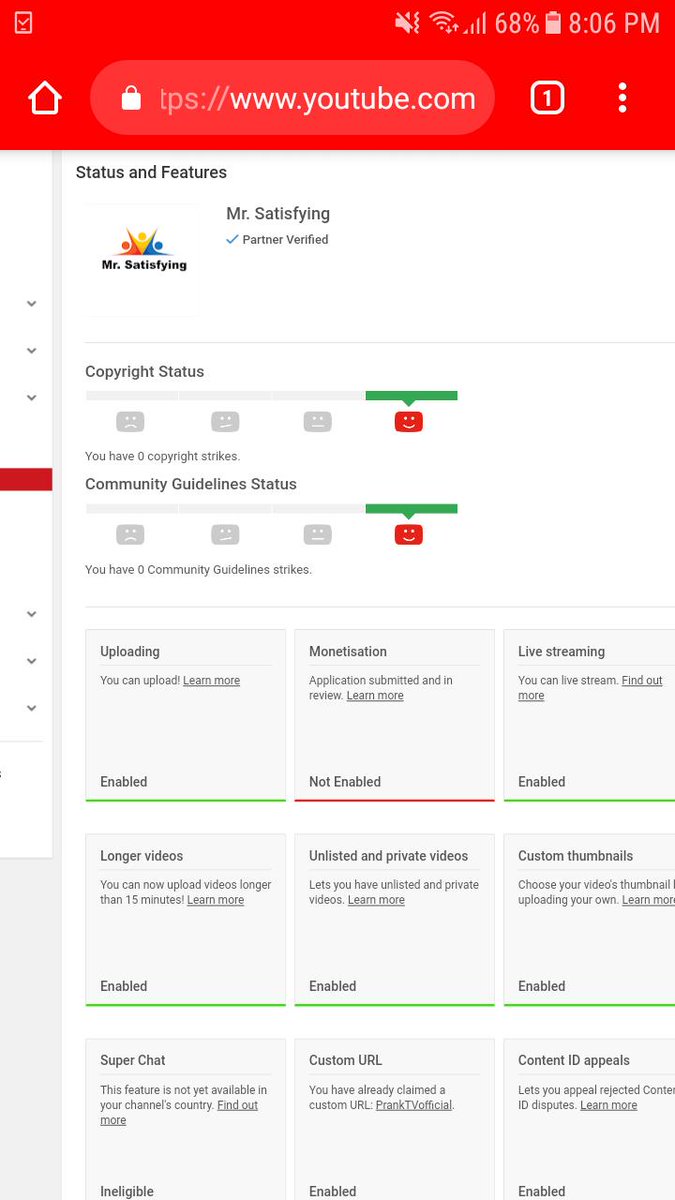Tap the Wi-Fi status bar icon

point(443,22)
